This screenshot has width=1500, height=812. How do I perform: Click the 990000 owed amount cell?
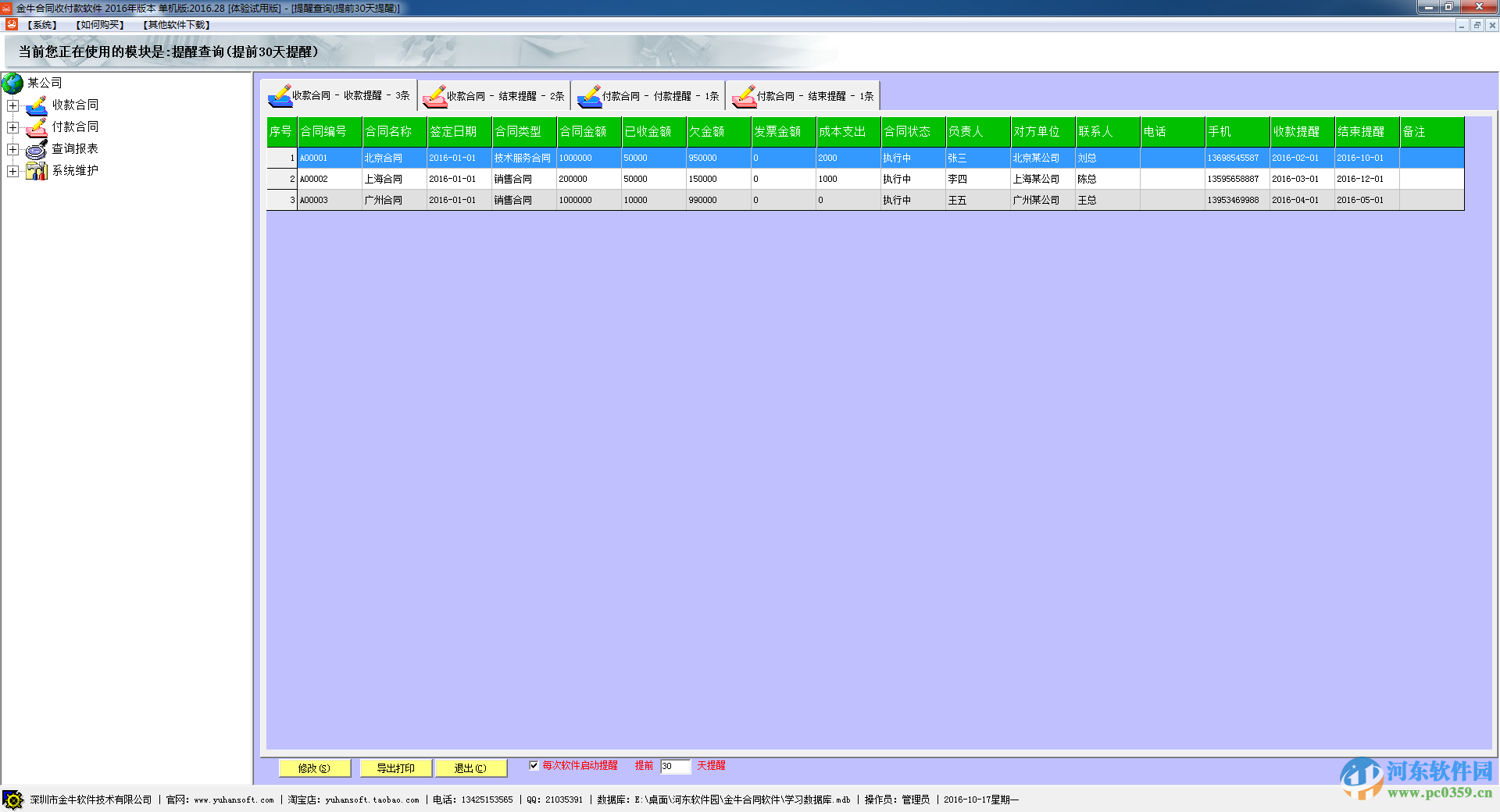719,200
